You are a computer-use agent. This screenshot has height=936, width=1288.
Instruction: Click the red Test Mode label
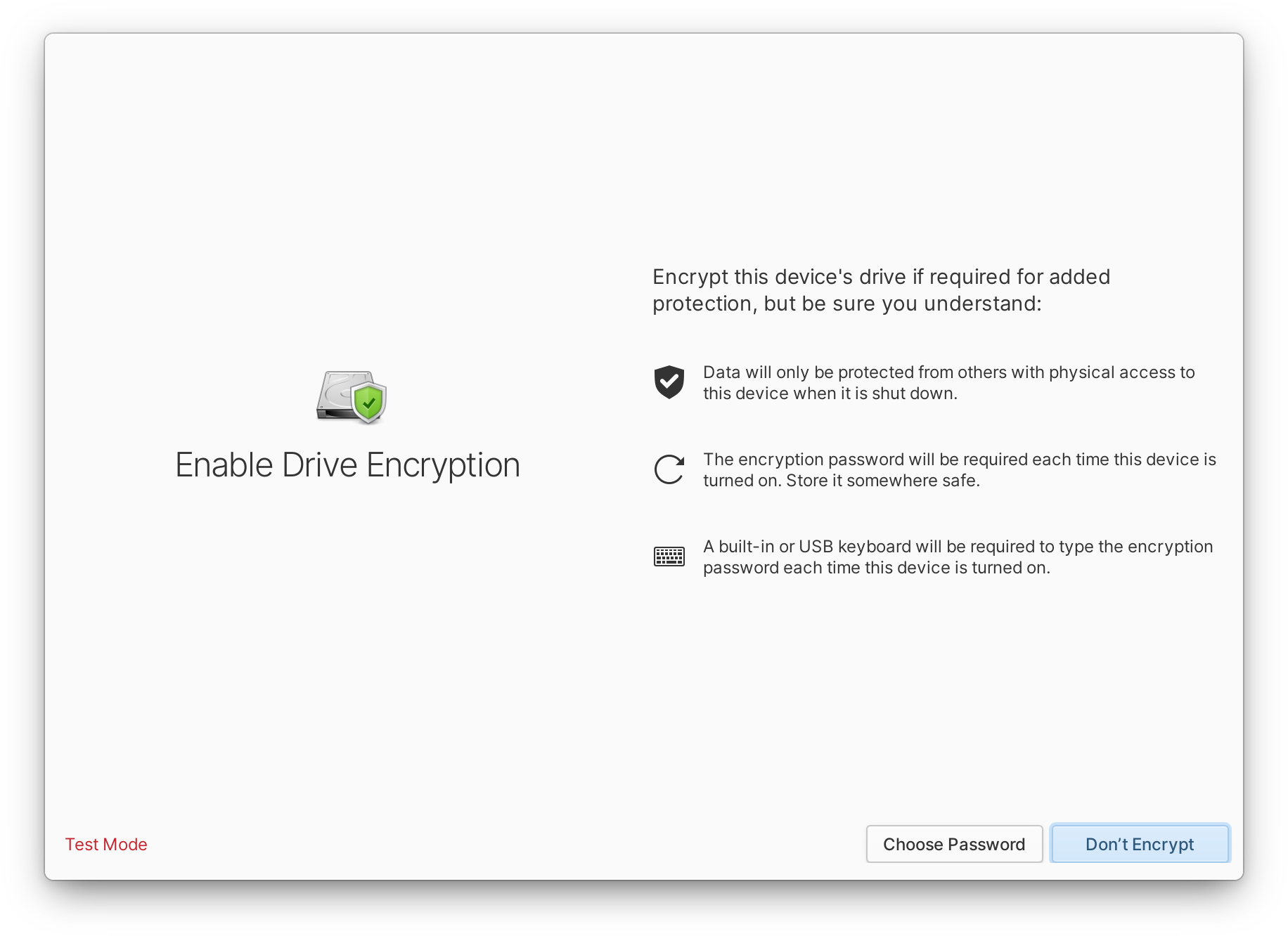point(105,844)
